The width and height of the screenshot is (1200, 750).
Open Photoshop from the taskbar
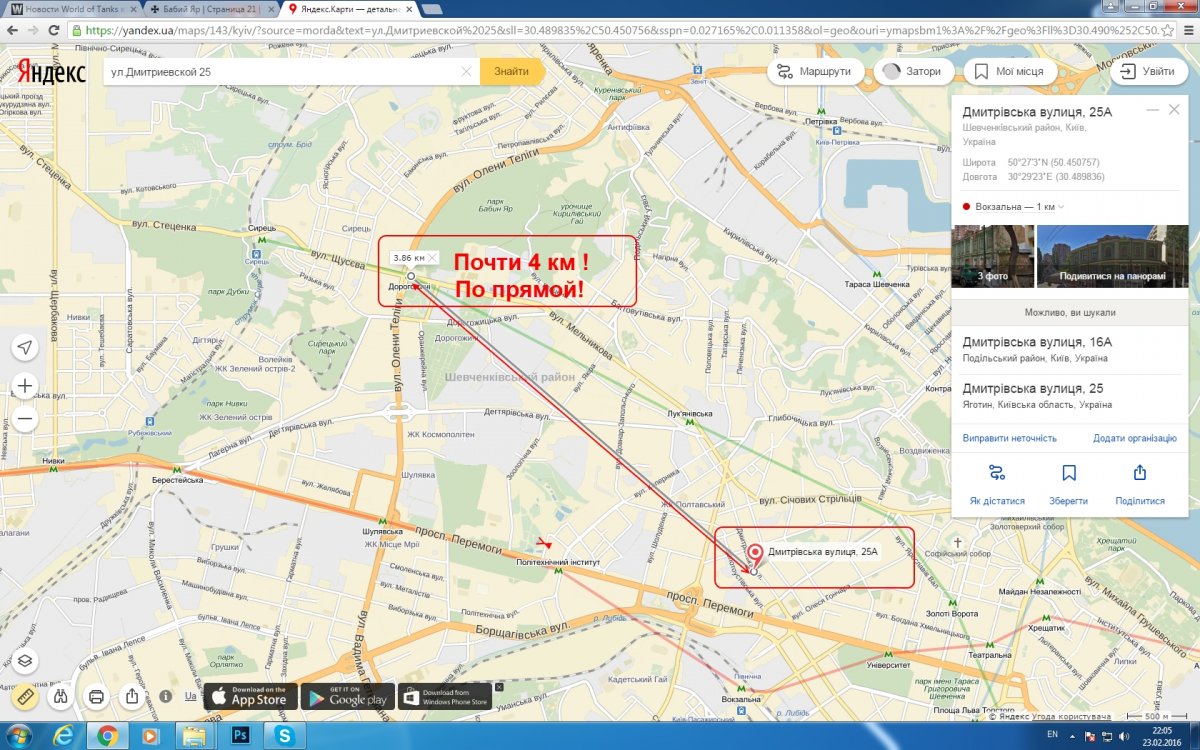[239, 736]
